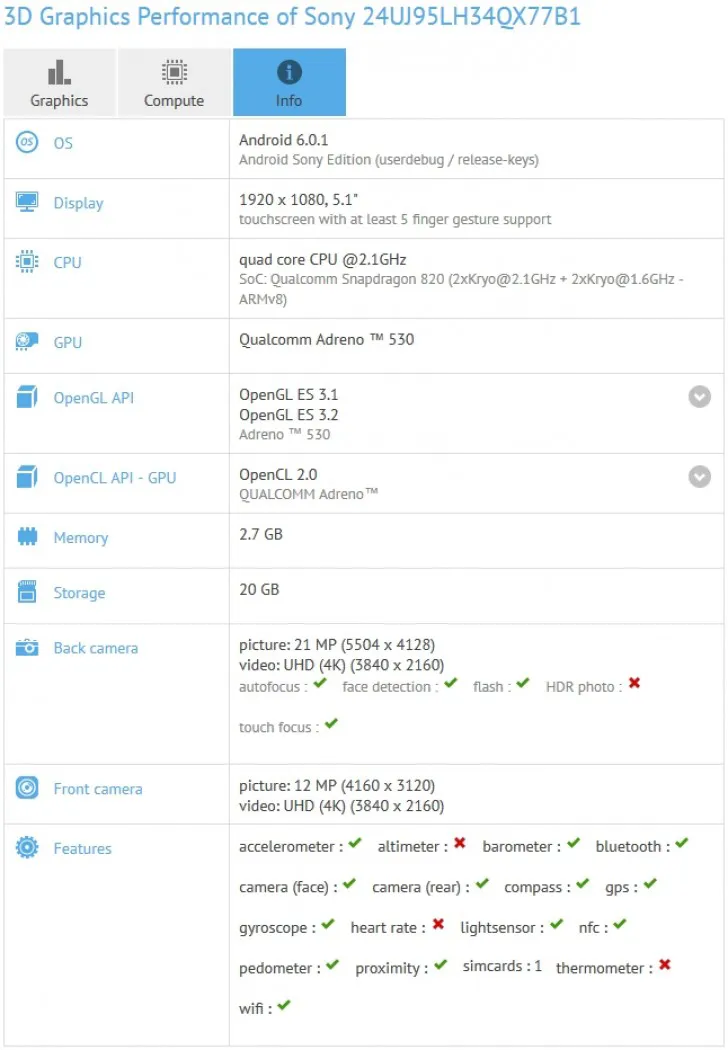Click the OpenGL API cube icon
This screenshot has height=1050, width=728.
[27, 398]
